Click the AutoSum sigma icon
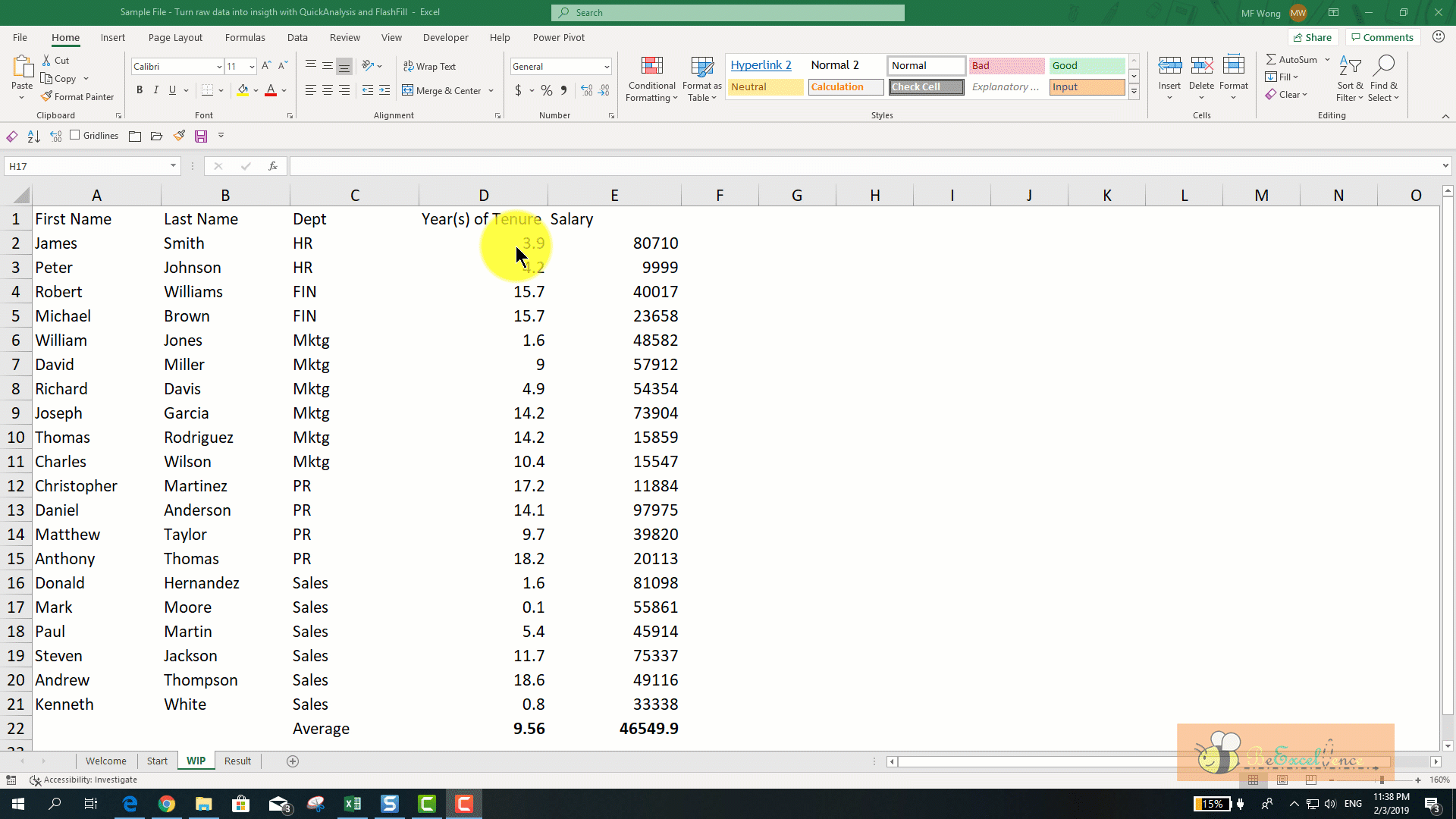The image size is (1456, 819). point(1271,59)
